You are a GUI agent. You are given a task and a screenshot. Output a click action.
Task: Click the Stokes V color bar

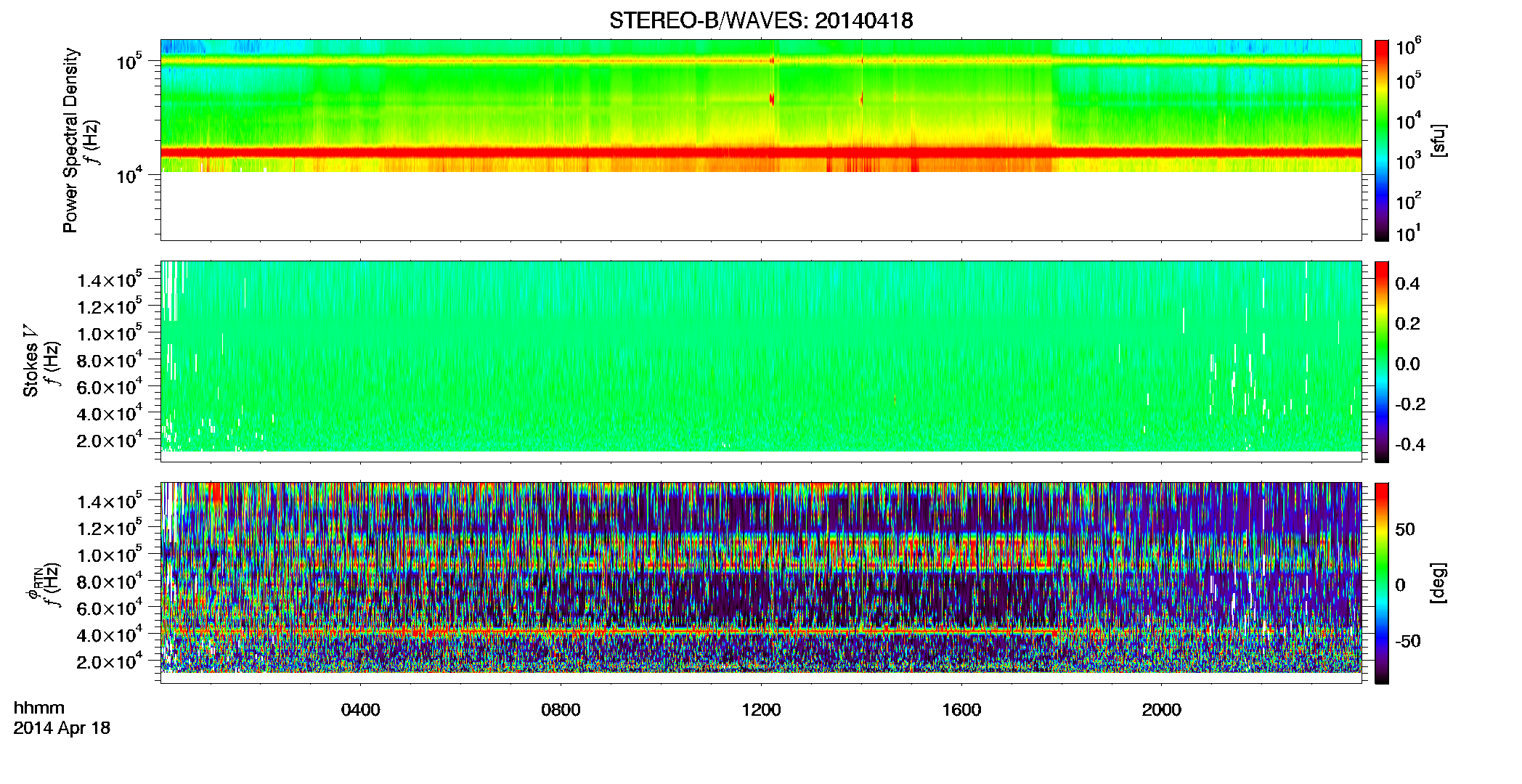(x=1381, y=362)
